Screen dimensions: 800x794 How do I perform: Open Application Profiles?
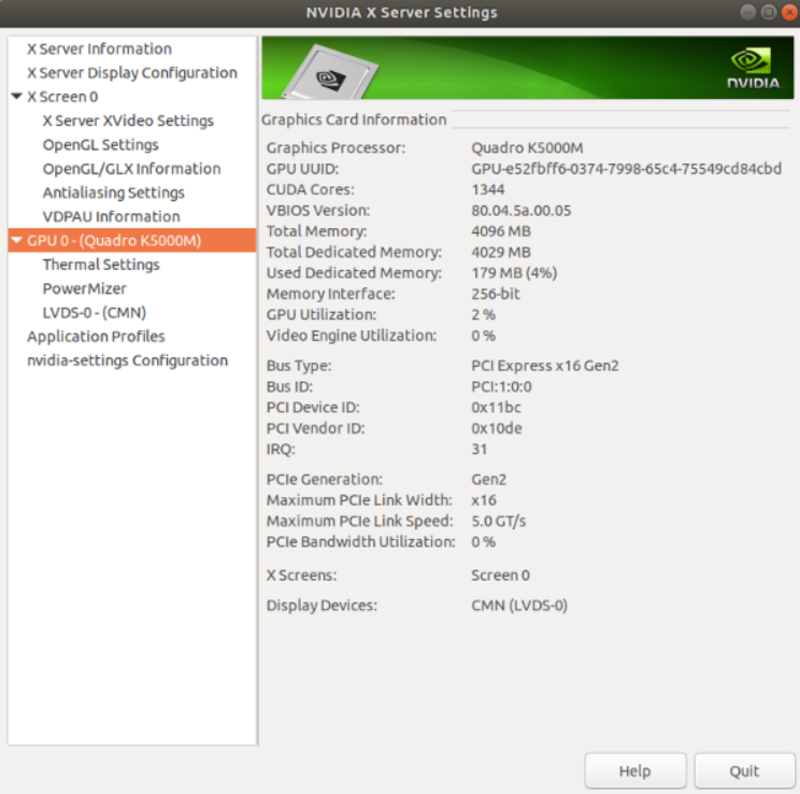coord(96,337)
